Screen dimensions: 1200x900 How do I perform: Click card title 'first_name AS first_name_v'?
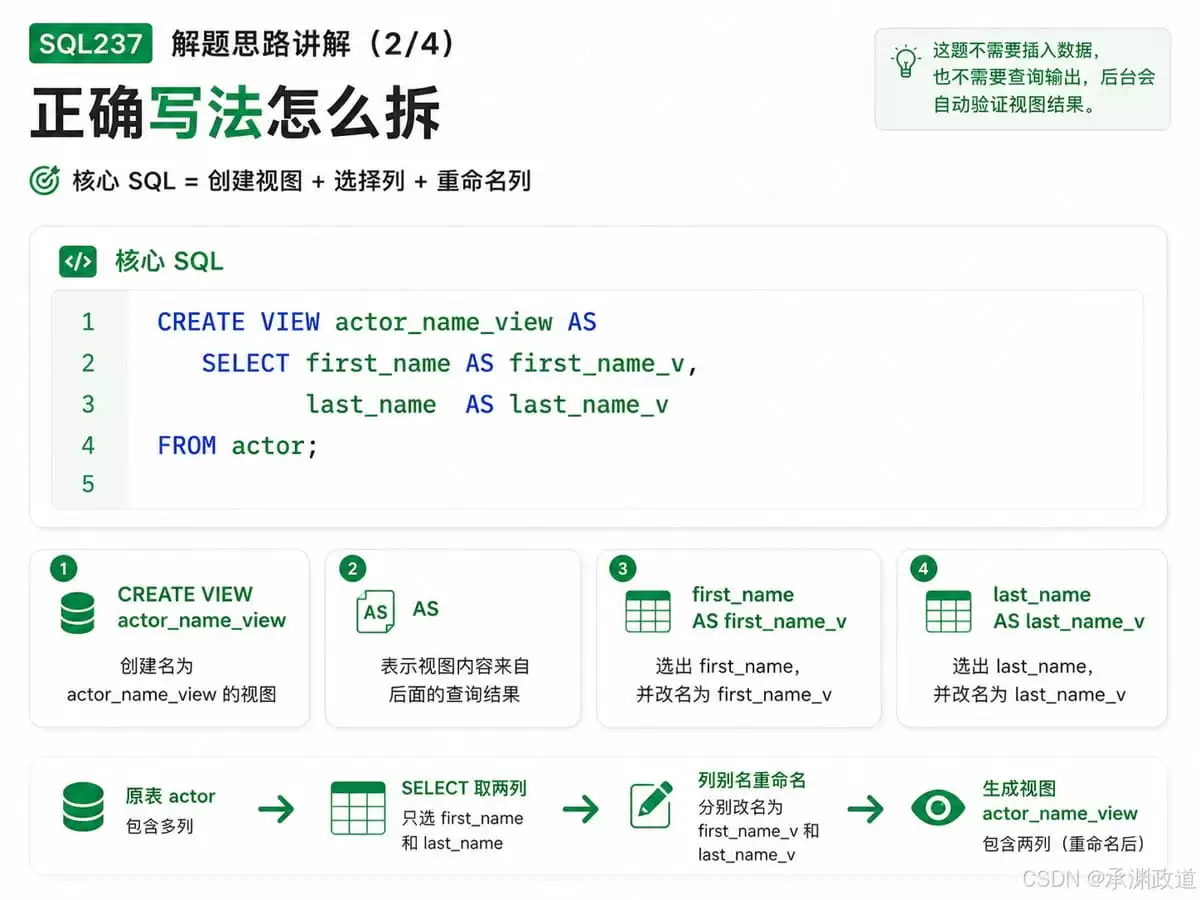pyautogui.click(x=769, y=608)
